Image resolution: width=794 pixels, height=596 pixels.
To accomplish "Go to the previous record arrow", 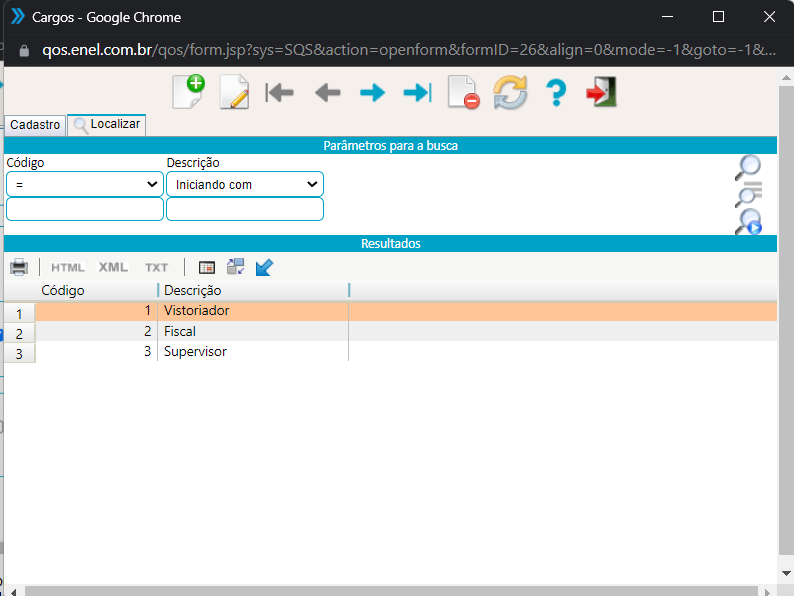I will pos(327,93).
